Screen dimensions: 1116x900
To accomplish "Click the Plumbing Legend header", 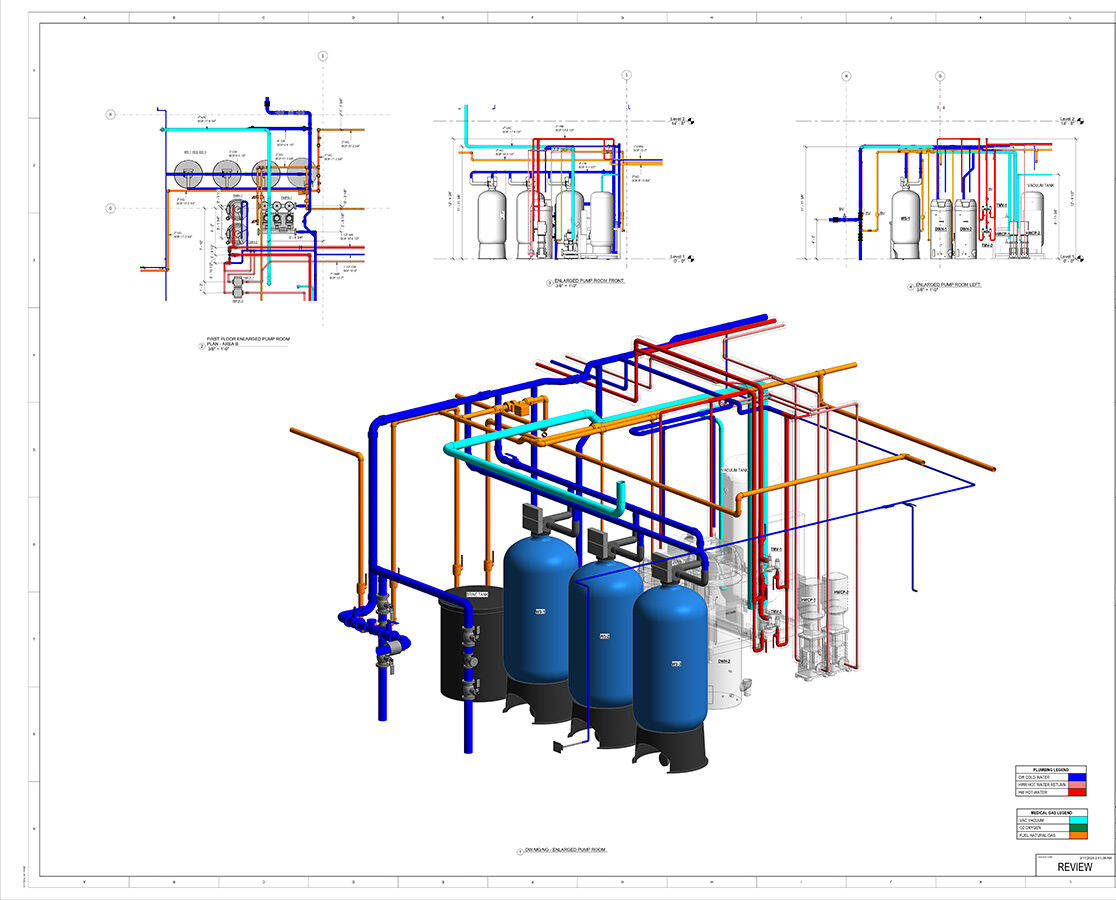I will 1049,769.
